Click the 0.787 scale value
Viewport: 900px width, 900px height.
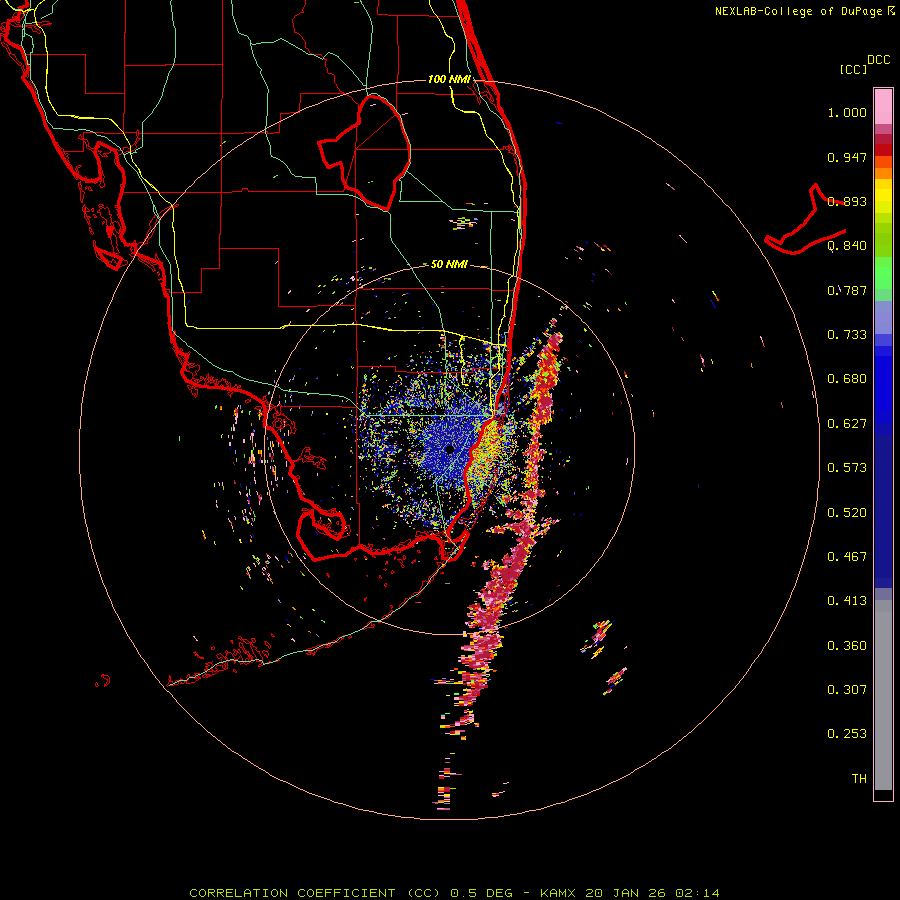click(x=847, y=290)
